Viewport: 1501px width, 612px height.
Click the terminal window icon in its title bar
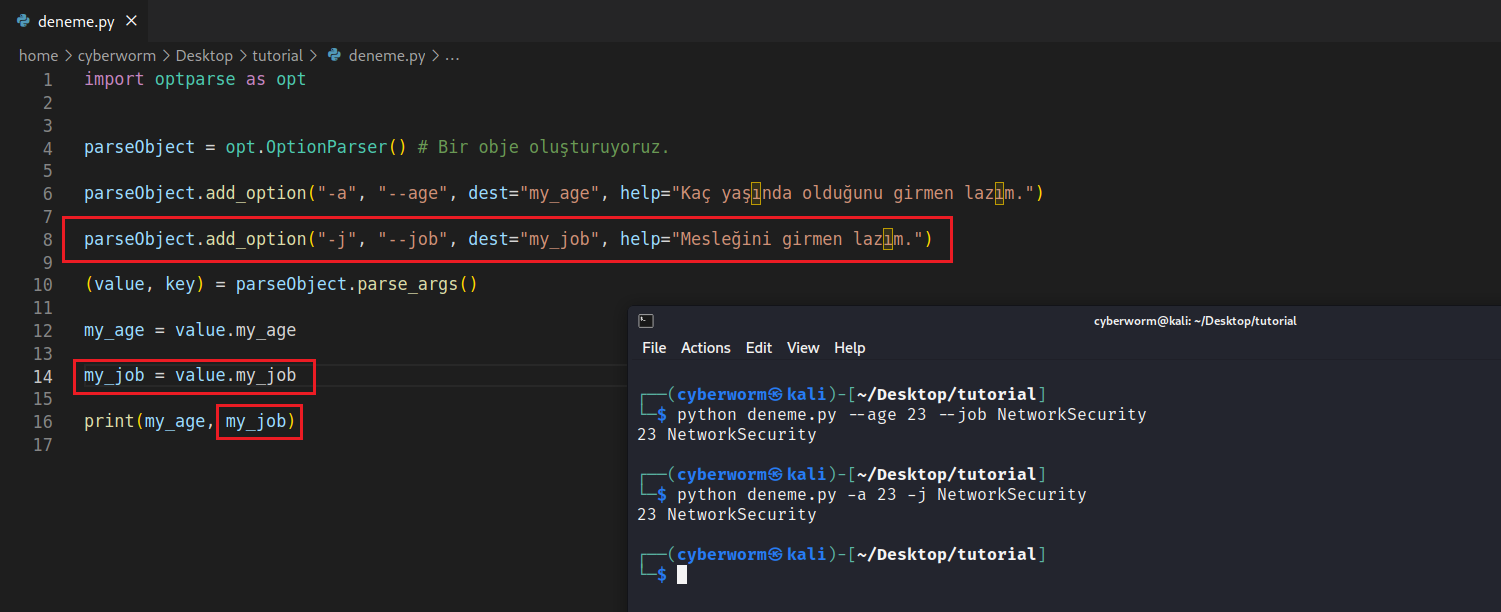pyautogui.click(x=646, y=321)
